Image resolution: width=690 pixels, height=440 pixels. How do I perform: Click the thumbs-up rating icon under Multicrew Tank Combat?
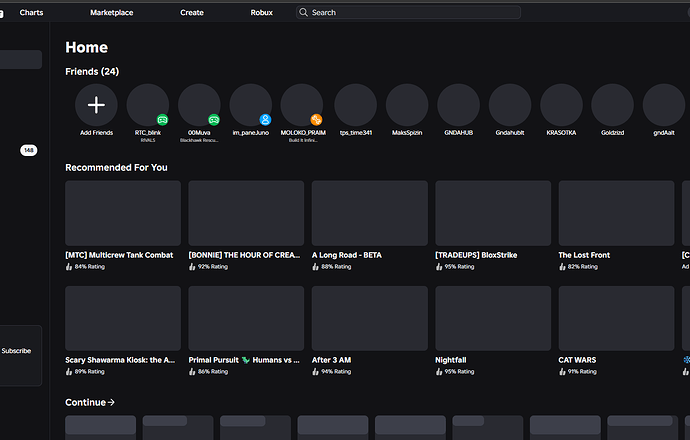point(69,267)
